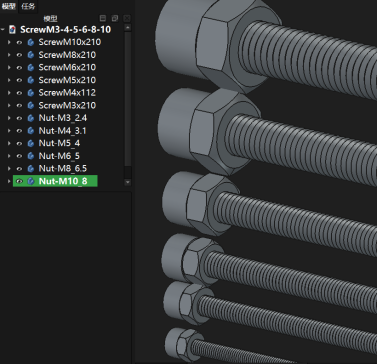Switch to the 任务 tab
The height and width of the screenshot is (364, 377).
28,6
